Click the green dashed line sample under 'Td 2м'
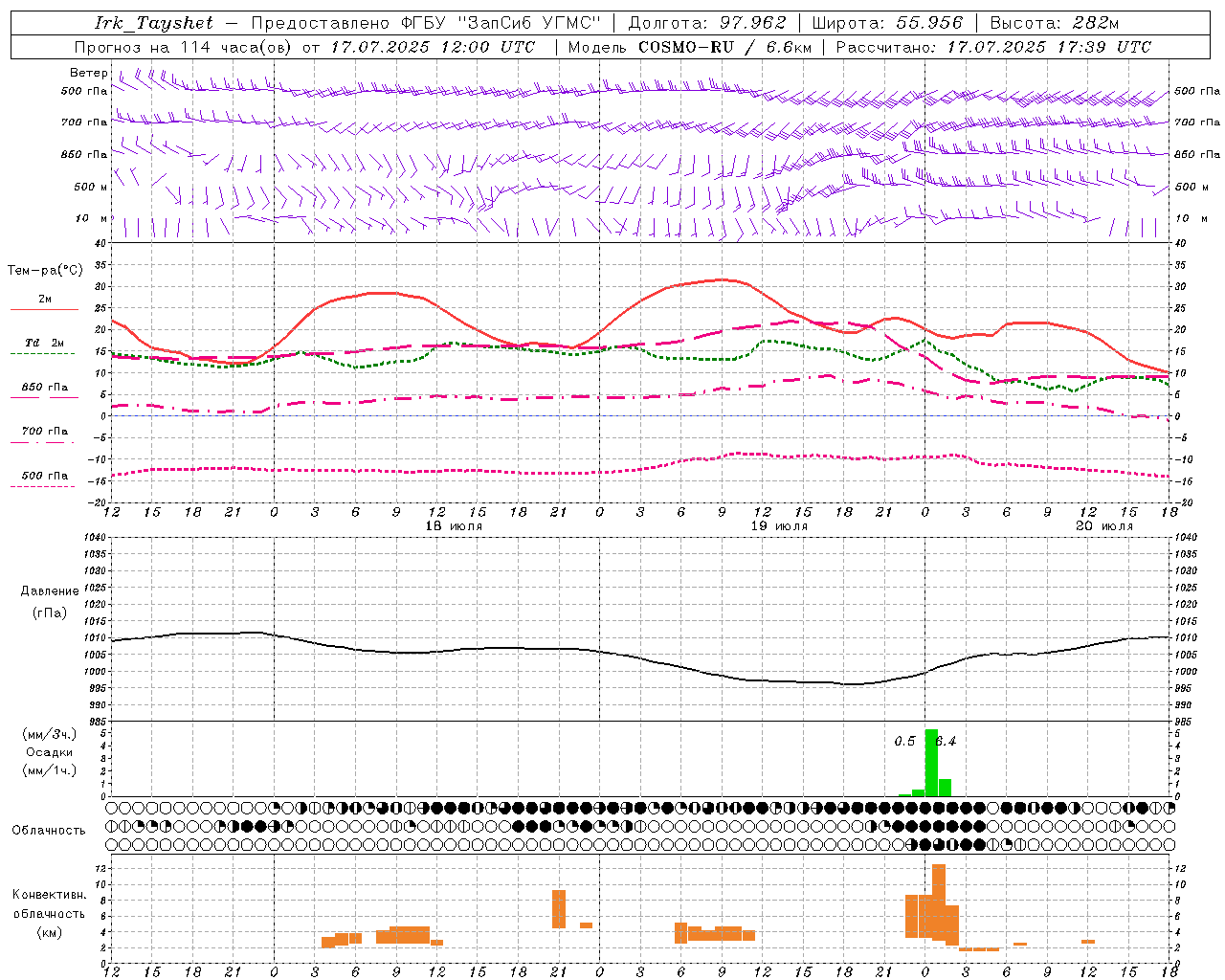 pos(42,354)
